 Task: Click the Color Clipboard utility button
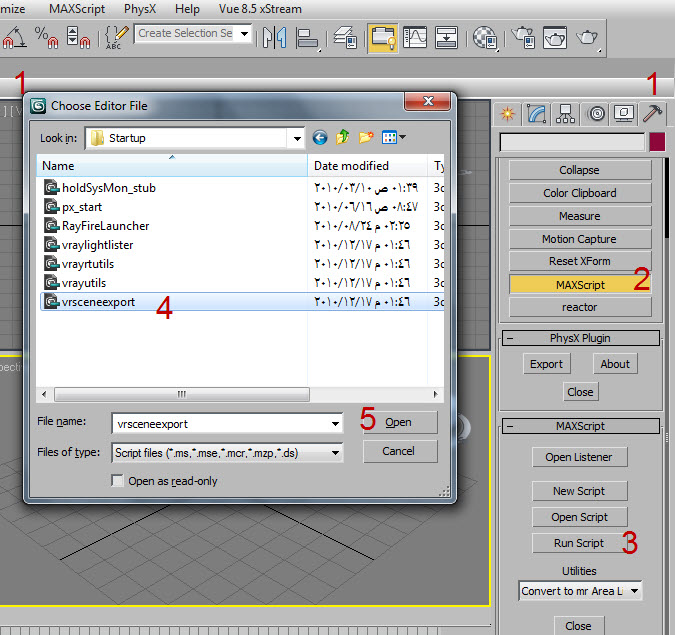tap(580, 193)
